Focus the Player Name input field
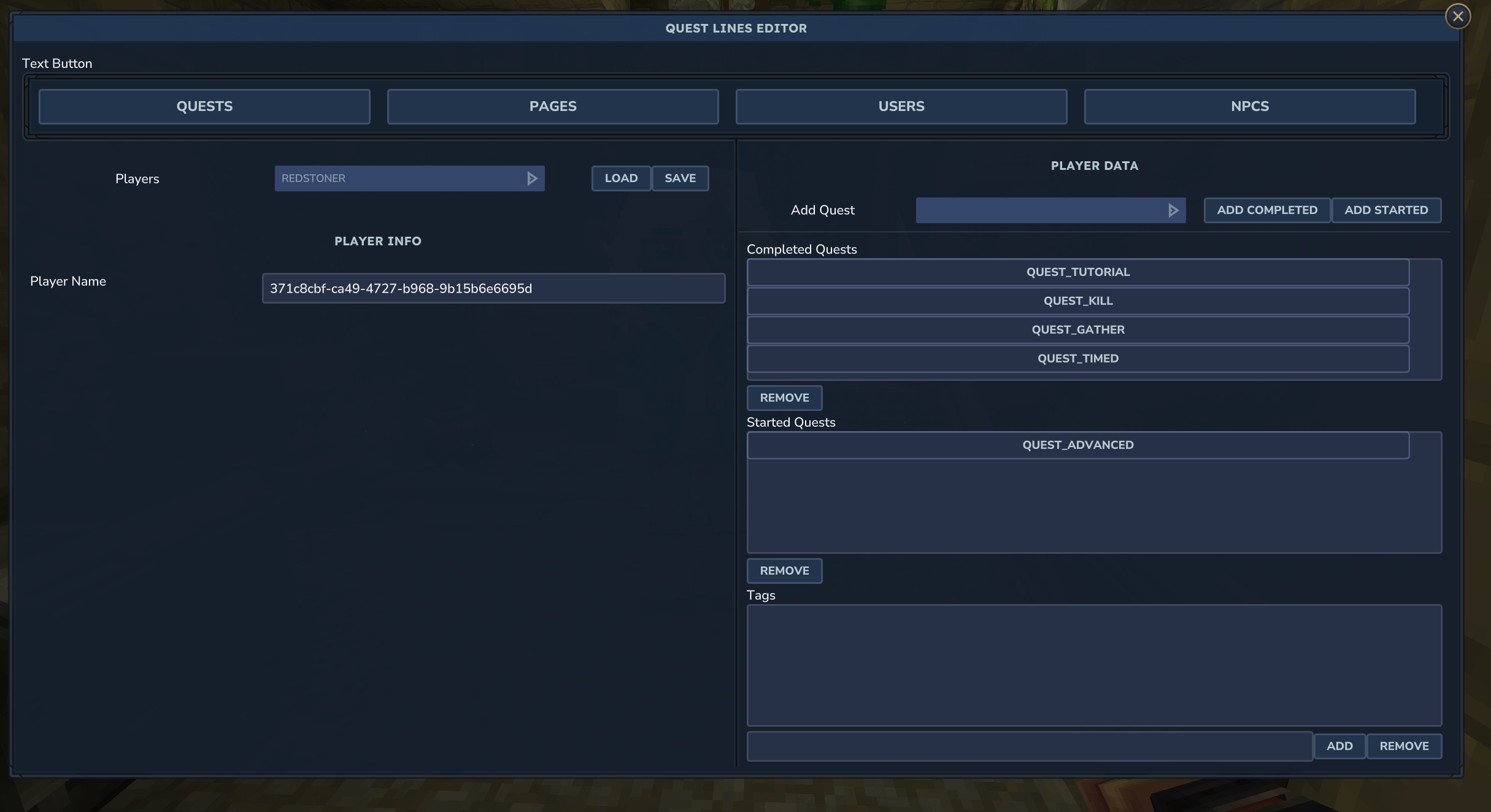 pyautogui.click(x=493, y=288)
